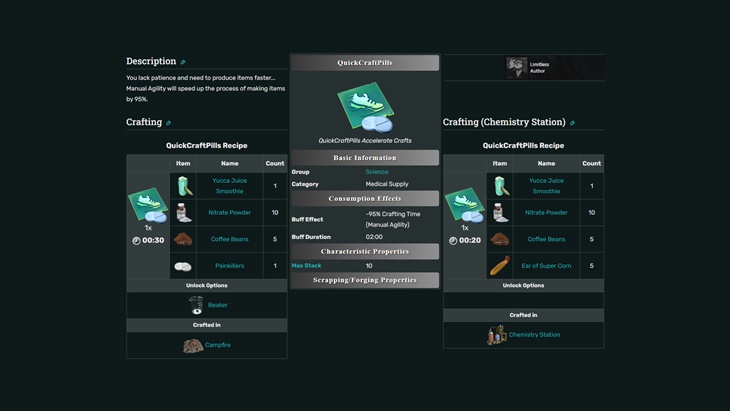
Task: Click the anchor link icon beside Description heading
Action: tap(183, 62)
